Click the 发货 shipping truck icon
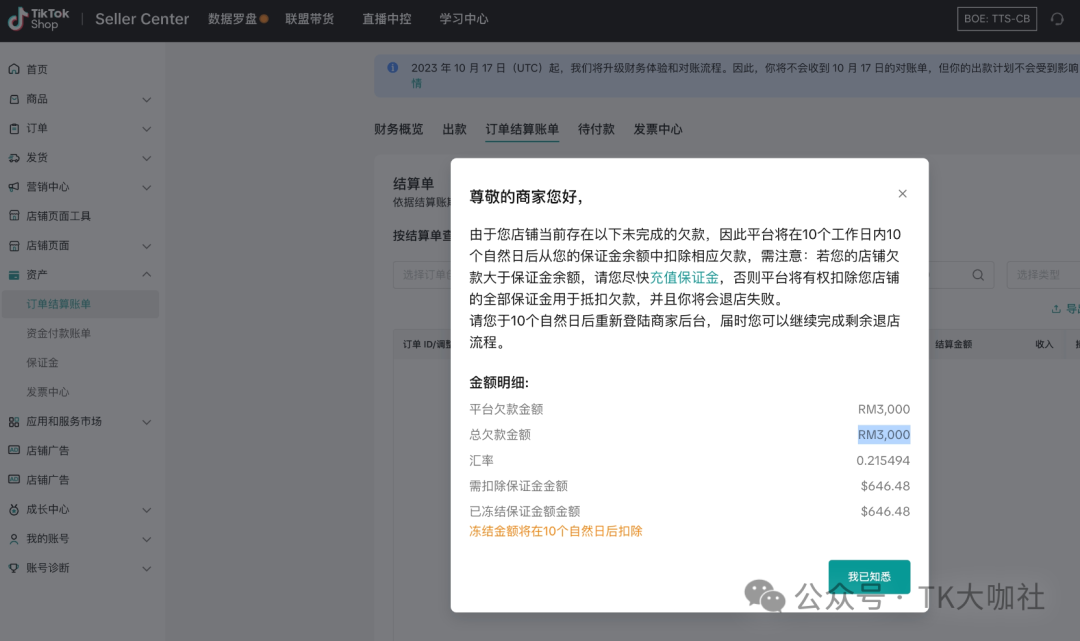 (14, 158)
